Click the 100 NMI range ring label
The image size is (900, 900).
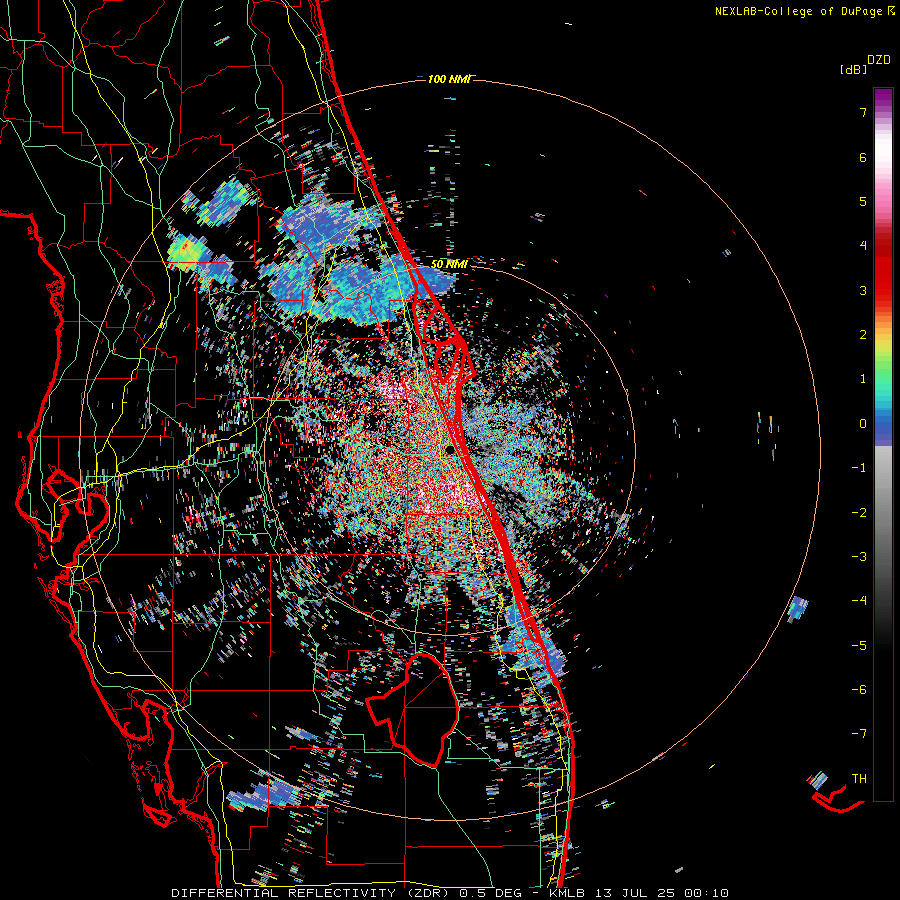coord(449,79)
